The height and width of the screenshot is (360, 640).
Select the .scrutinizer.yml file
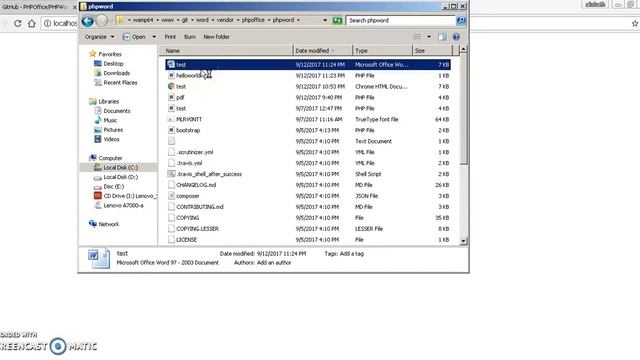click(x=308, y=152)
